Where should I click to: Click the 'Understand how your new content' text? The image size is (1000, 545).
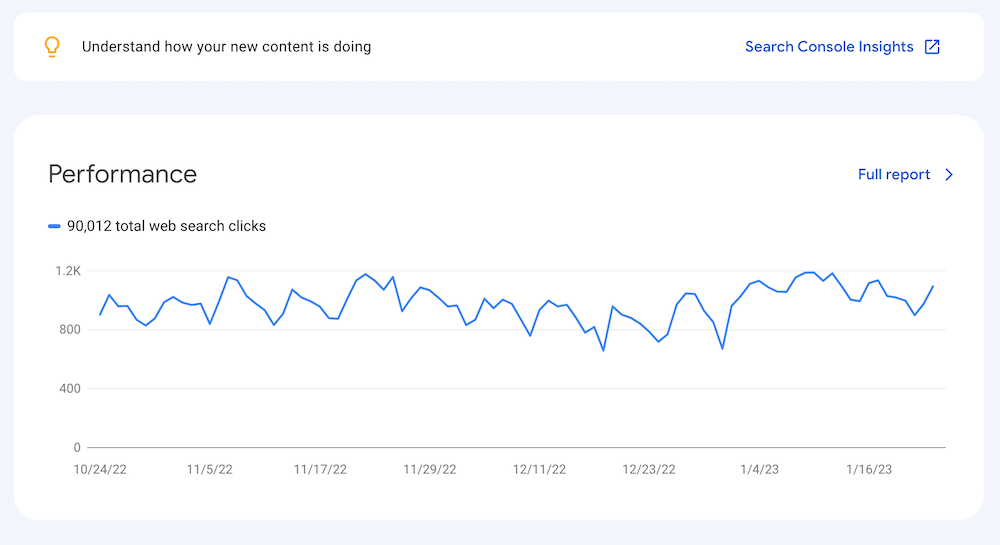(226, 47)
